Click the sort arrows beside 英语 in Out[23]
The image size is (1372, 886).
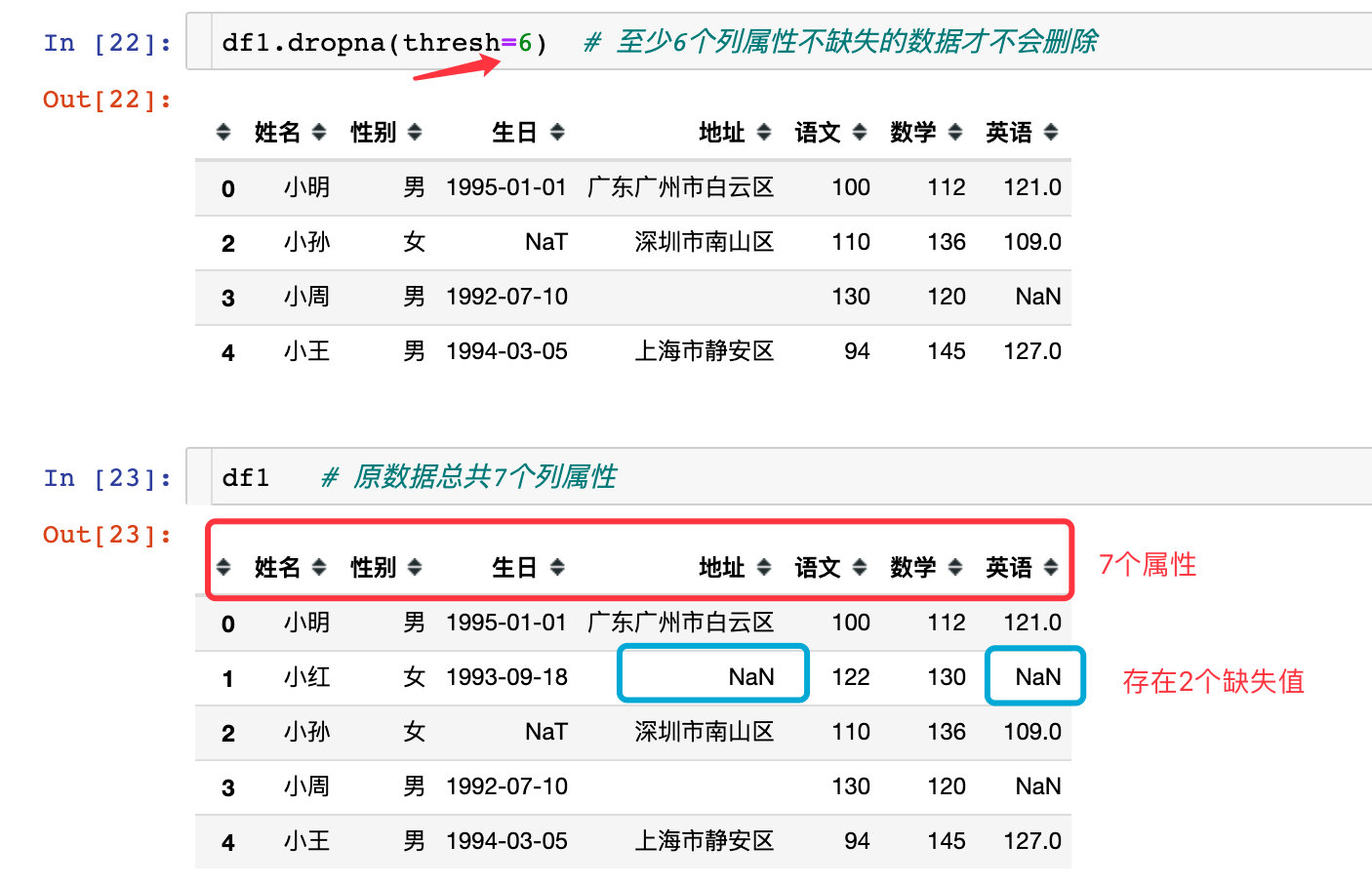1051,567
